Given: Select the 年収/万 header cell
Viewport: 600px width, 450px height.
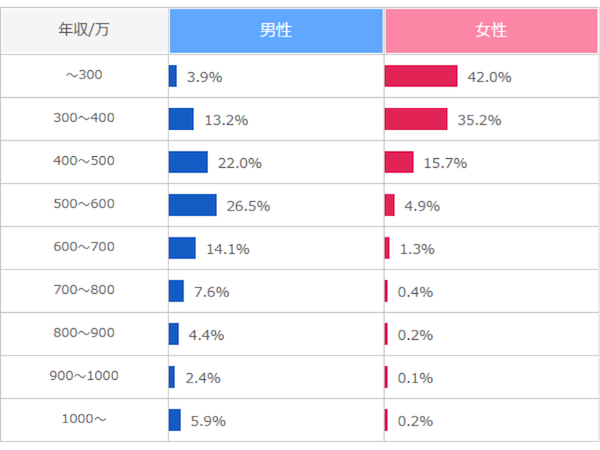Looking at the screenshot, I should point(84,31).
